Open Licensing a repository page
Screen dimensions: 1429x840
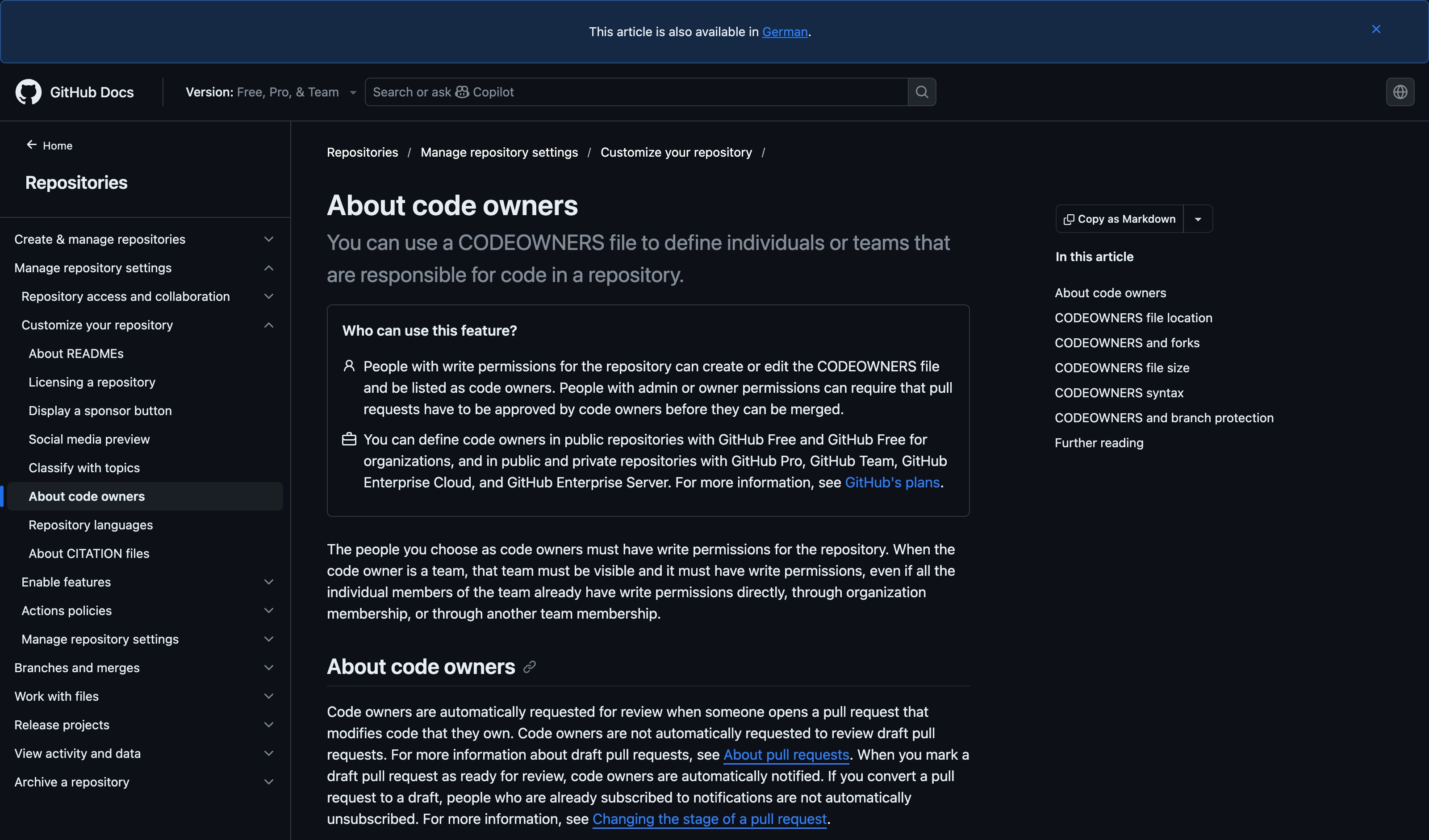pos(92,382)
